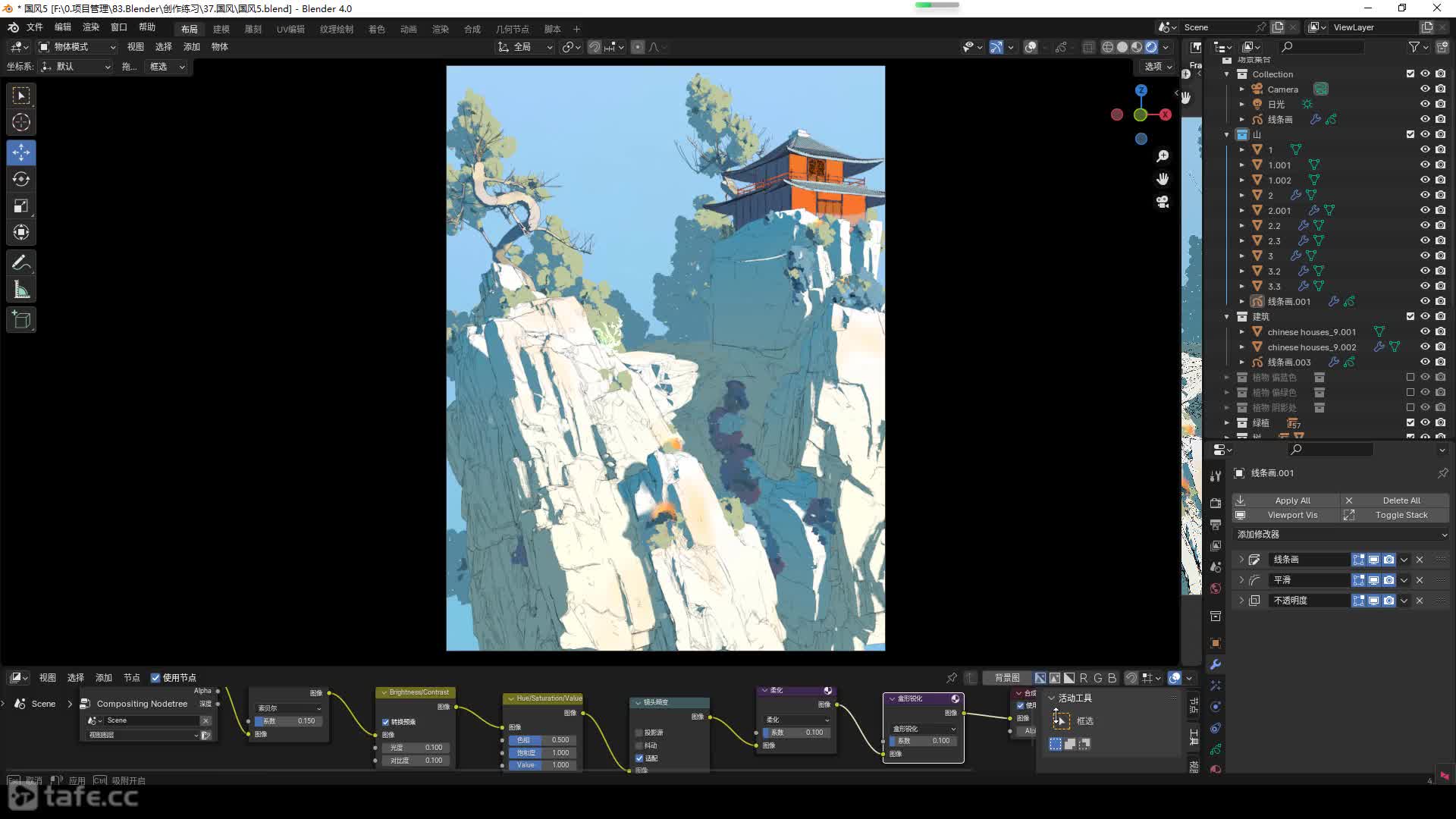The width and height of the screenshot is (1456, 819).
Task: Click the 背景图 backdrop button
Action: (x=1007, y=678)
